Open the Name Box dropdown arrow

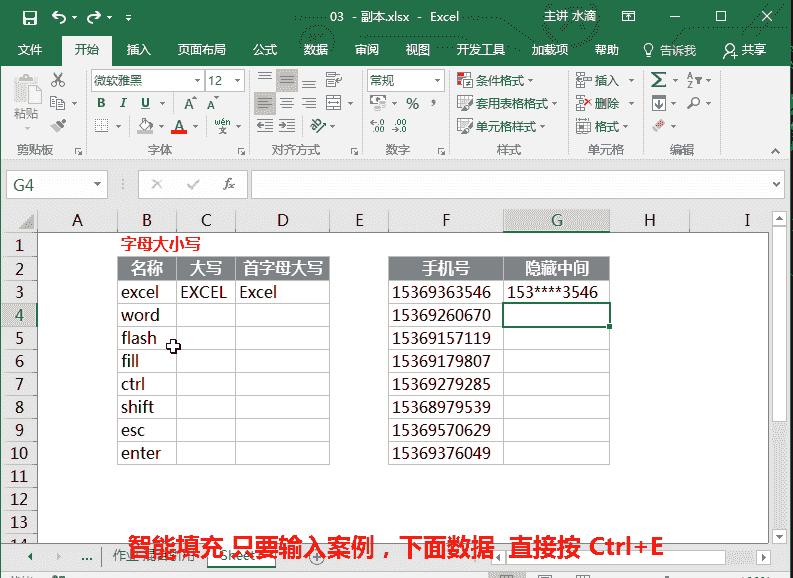pos(98,184)
